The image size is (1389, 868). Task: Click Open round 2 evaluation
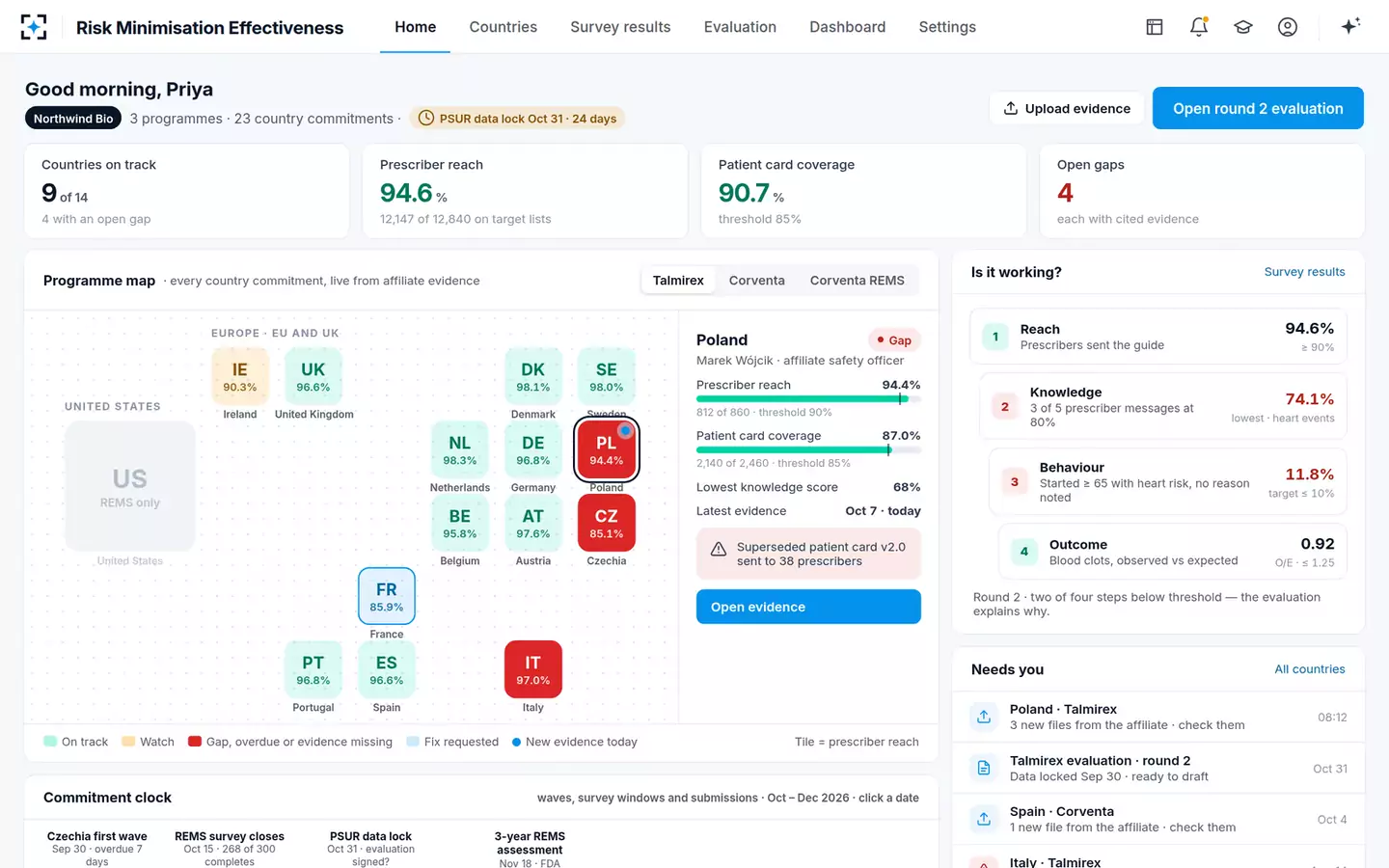(x=1258, y=108)
